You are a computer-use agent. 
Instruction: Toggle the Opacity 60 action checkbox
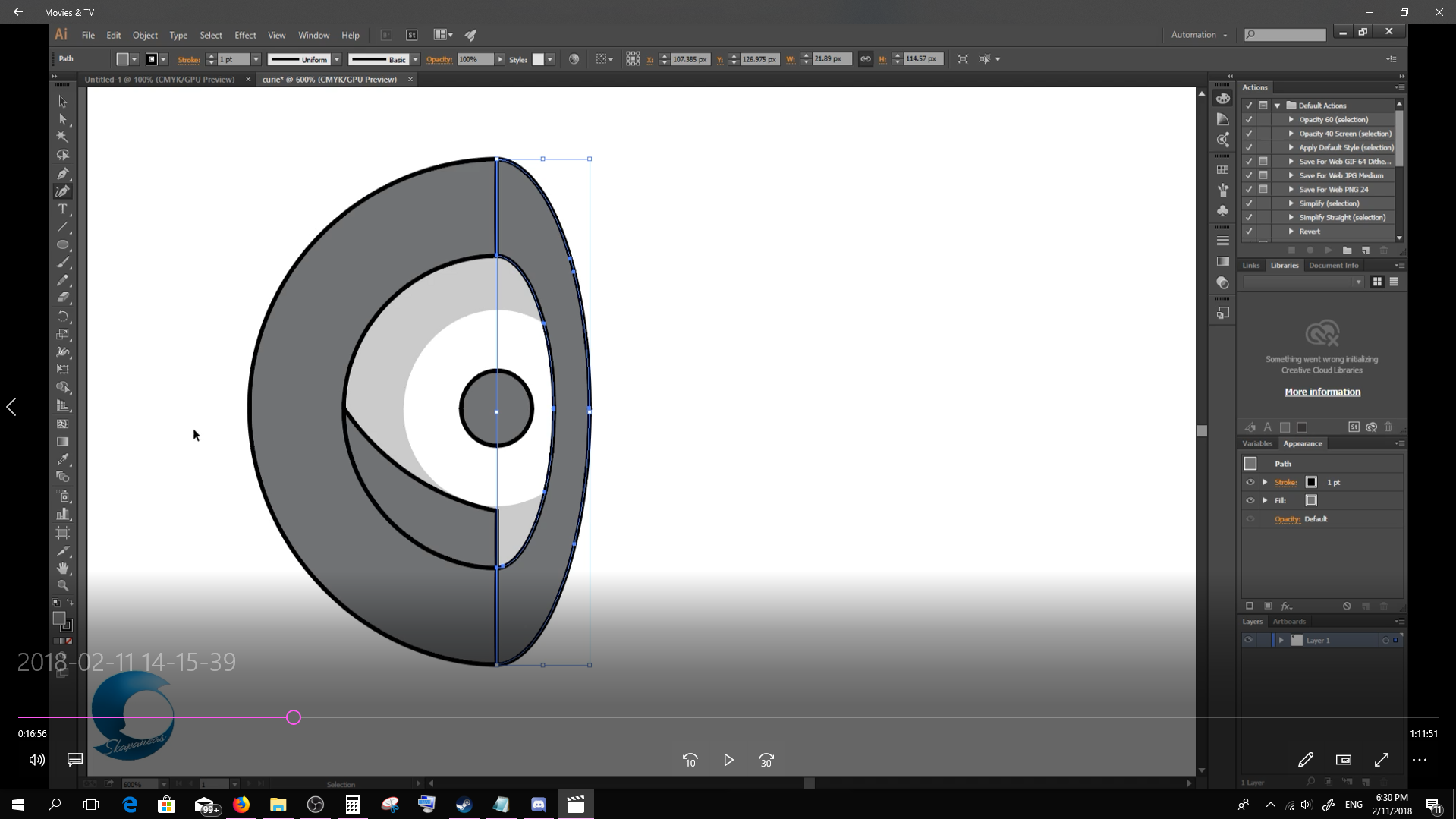[1249, 119]
